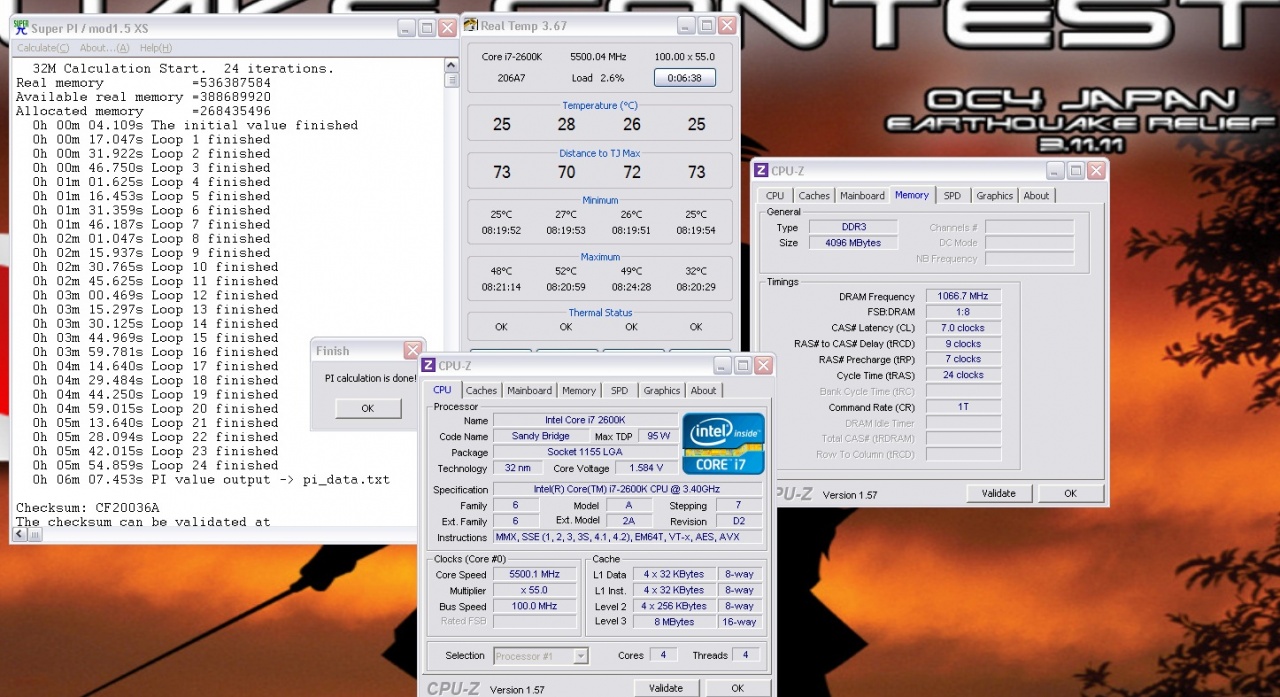Open the Help menu in Super PI
The width and height of the screenshot is (1280, 697).
155,48
